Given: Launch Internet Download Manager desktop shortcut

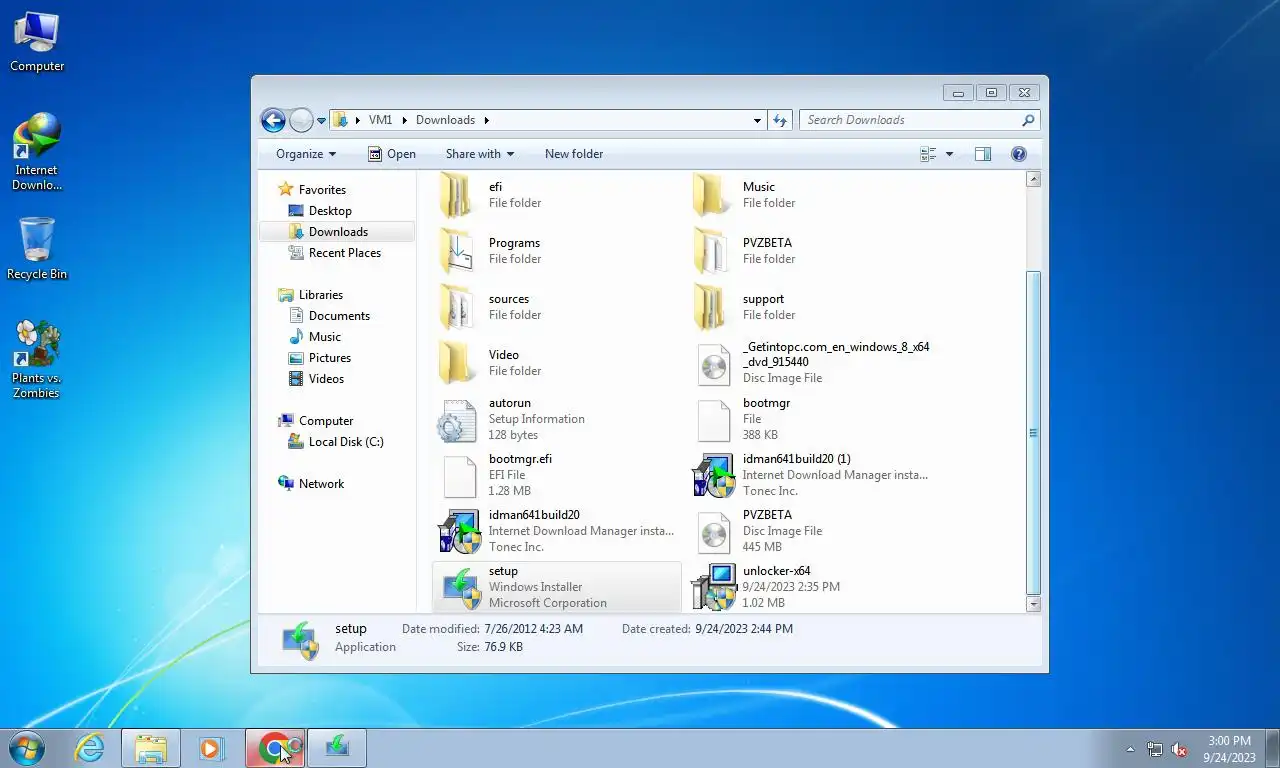Looking at the screenshot, I should click(x=37, y=152).
